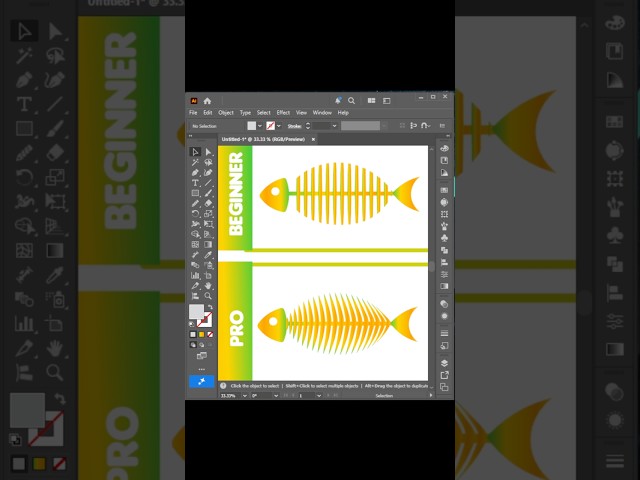The width and height of the screenshot is (640, 480).
Task: Open the File menu
Action: coord(193,113)
